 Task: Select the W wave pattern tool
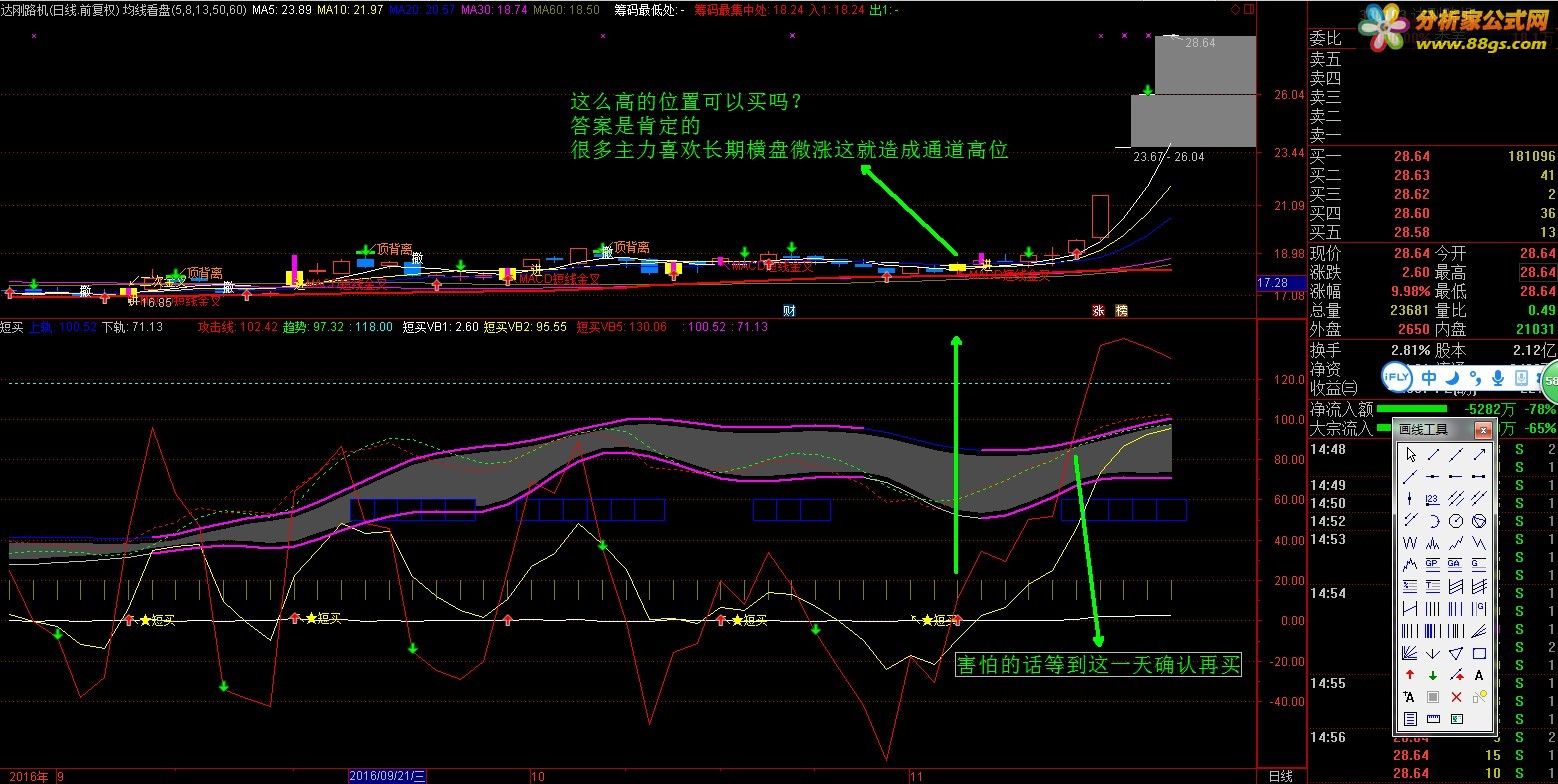(x=1410, y=542)
